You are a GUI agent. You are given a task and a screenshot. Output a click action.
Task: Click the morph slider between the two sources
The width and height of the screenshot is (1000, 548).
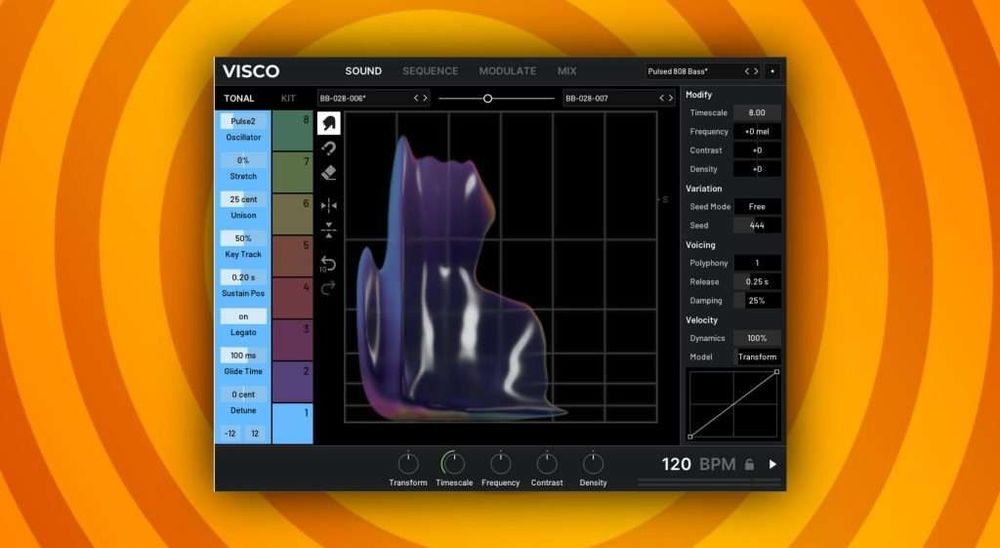[x=496, y=98]
